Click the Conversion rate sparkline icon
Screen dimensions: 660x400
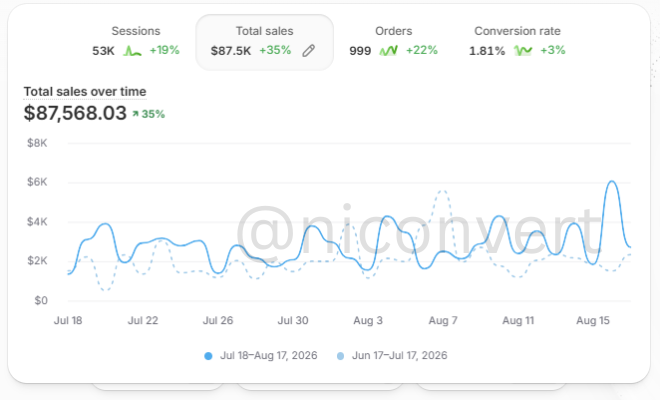click(x=523, y=51)
